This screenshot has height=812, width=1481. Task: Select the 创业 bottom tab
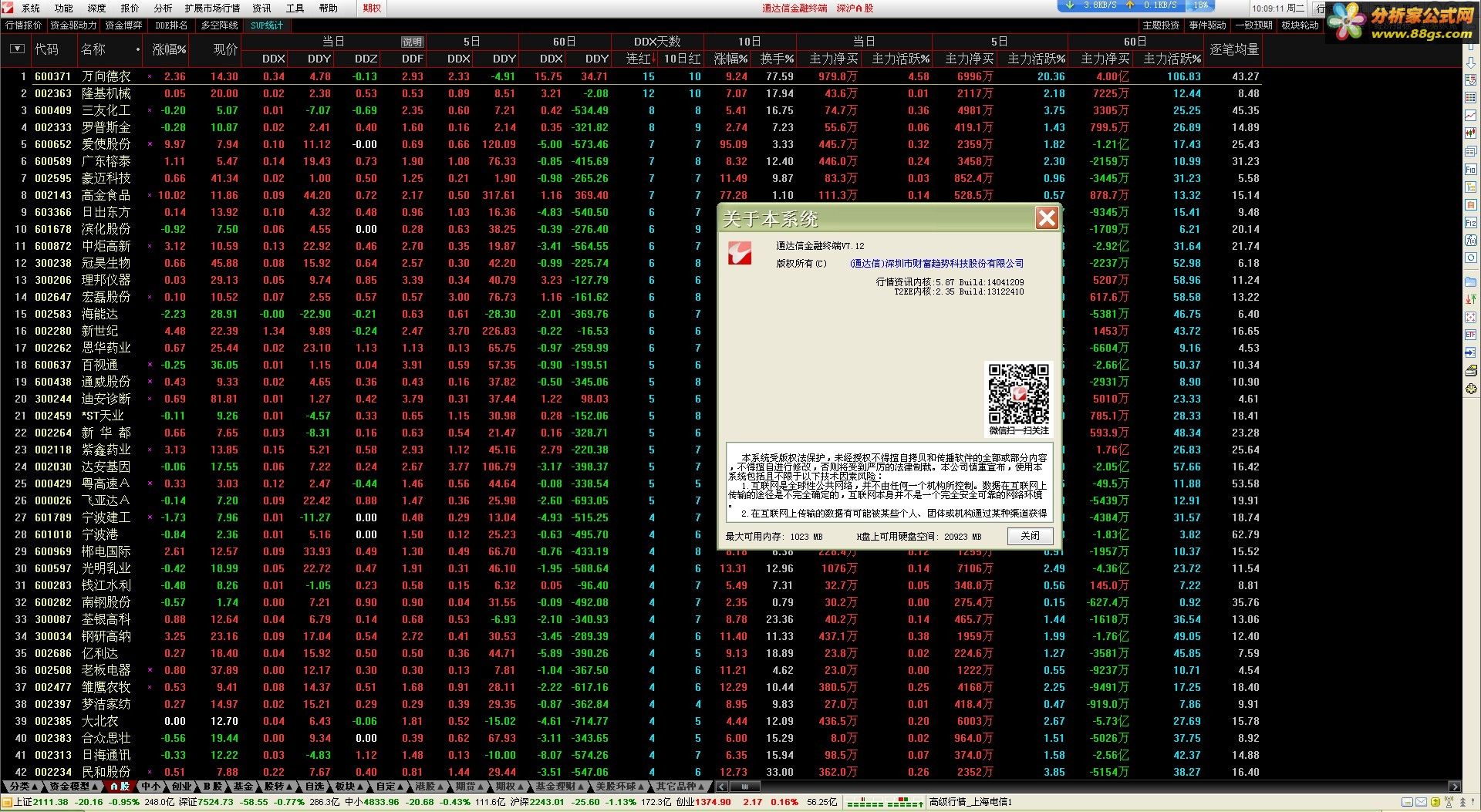[x=182, y=787]
